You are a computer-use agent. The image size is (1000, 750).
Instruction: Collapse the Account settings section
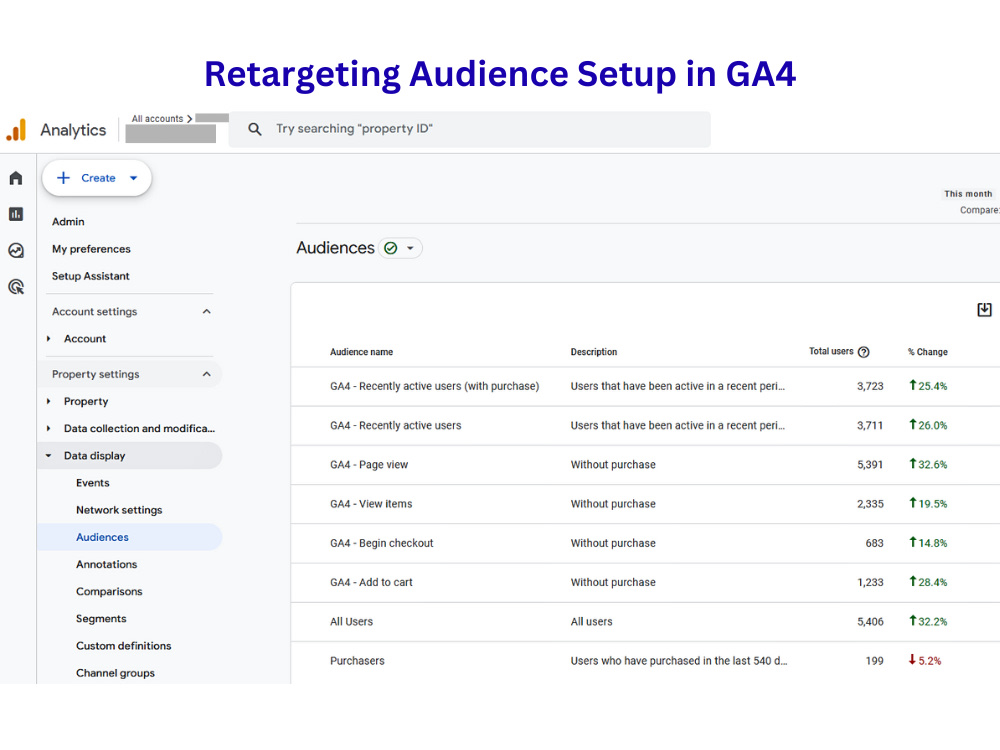[x=207, y=311]
